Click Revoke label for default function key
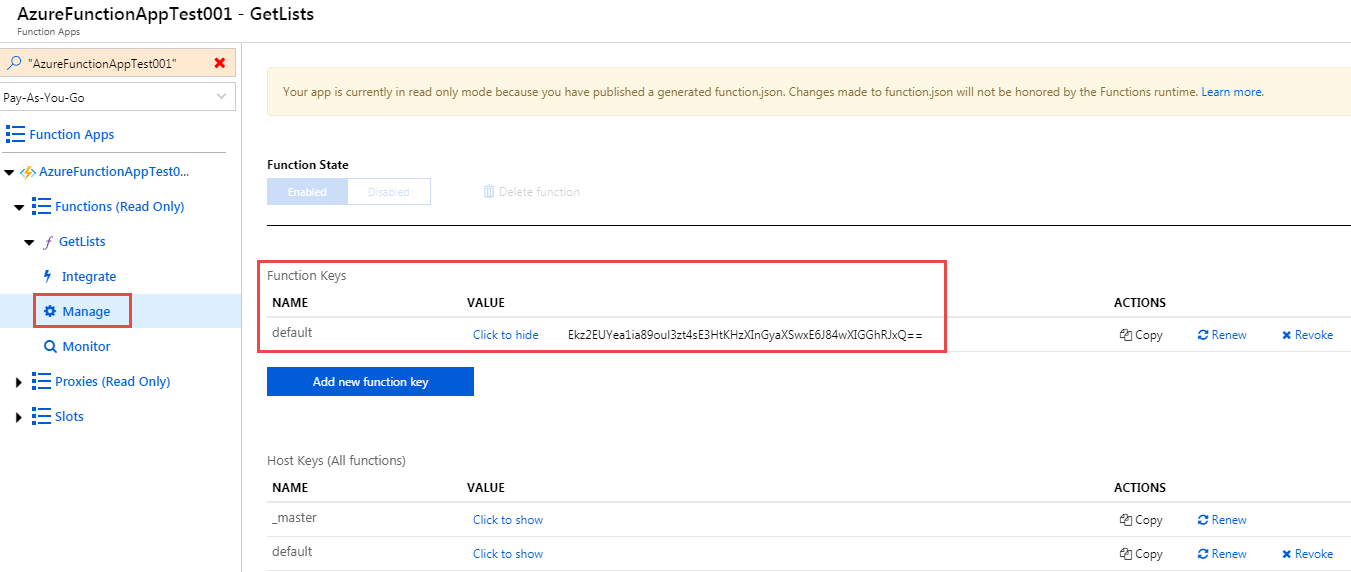This screenshot has height=572, width=1351. 1314,335
